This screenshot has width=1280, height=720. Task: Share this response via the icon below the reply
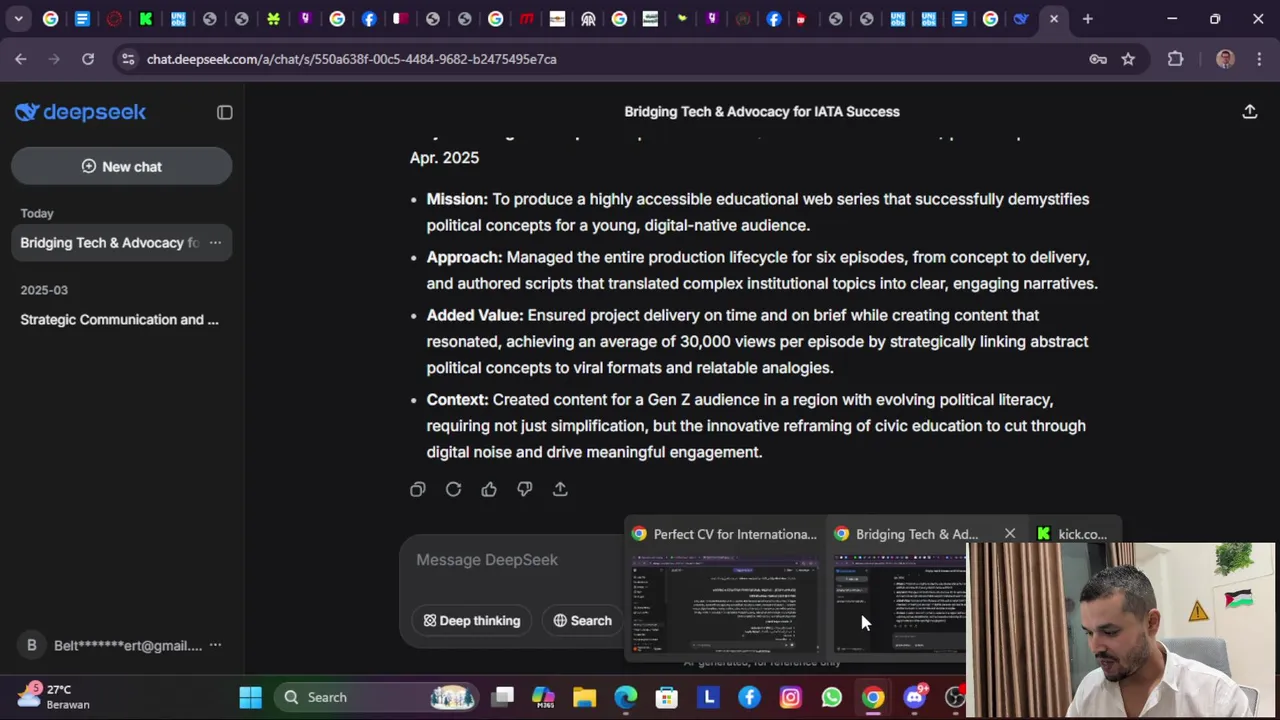pos(560,489)
